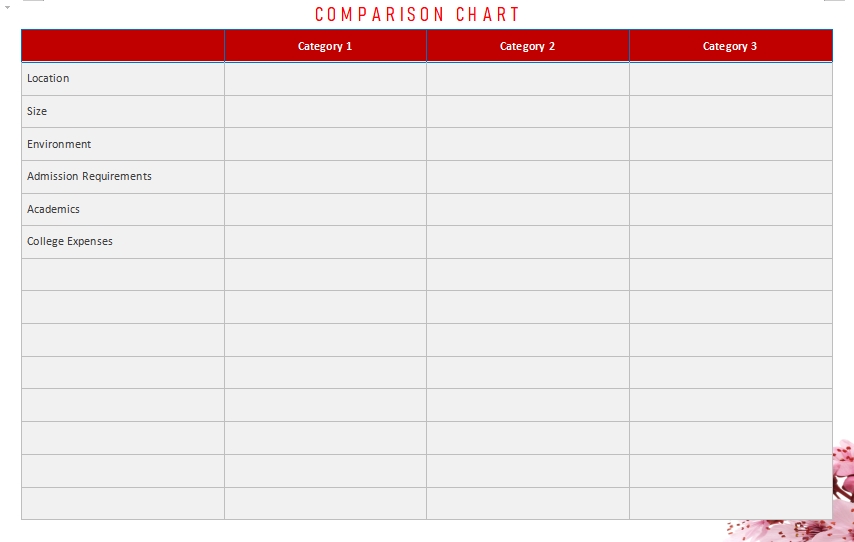Screen dimensions: 854x542
Task: Click the Comparison Chart title text
Action: tap(417, 14)
